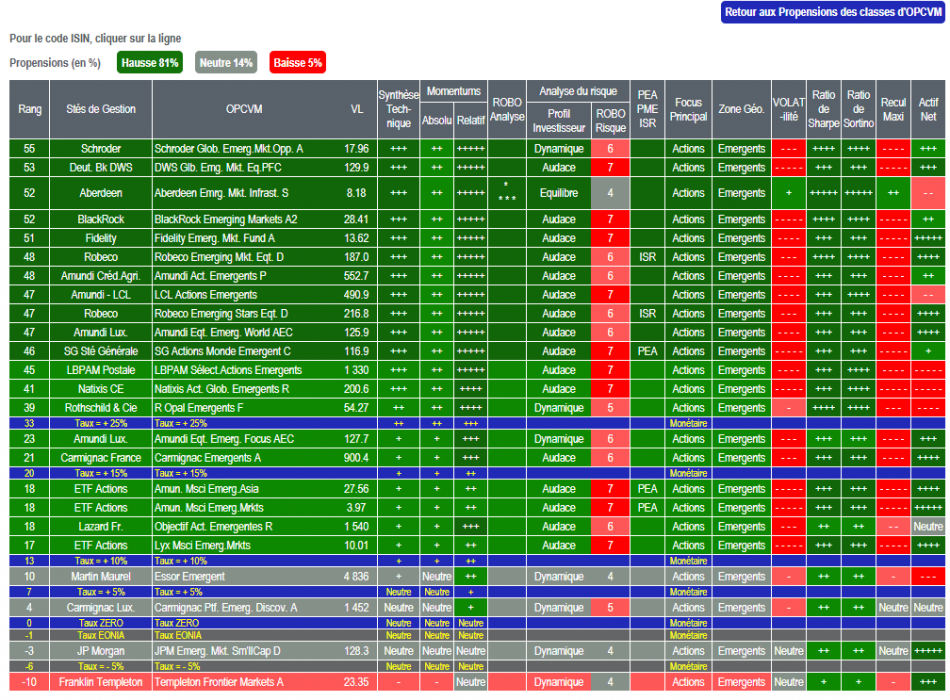This screenshot has width=950, height=700.
Task: Click the Rothschild & Cie management company cell
Action: (101, 407)
